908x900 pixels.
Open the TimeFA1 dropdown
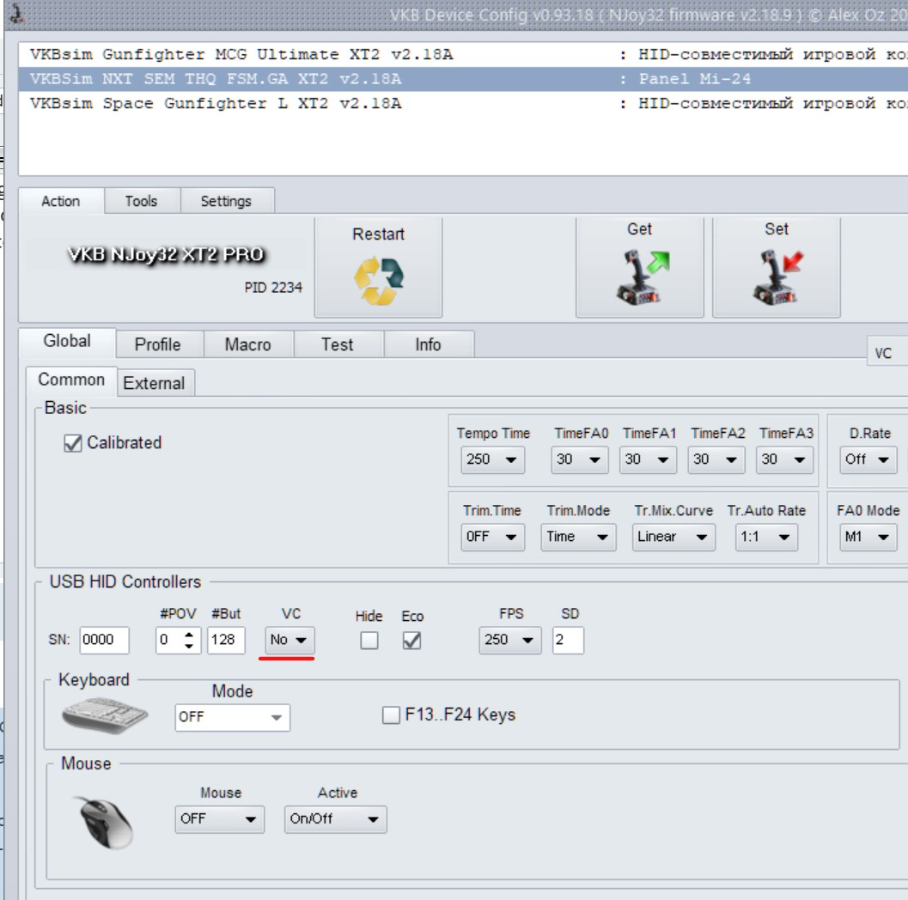647,460
